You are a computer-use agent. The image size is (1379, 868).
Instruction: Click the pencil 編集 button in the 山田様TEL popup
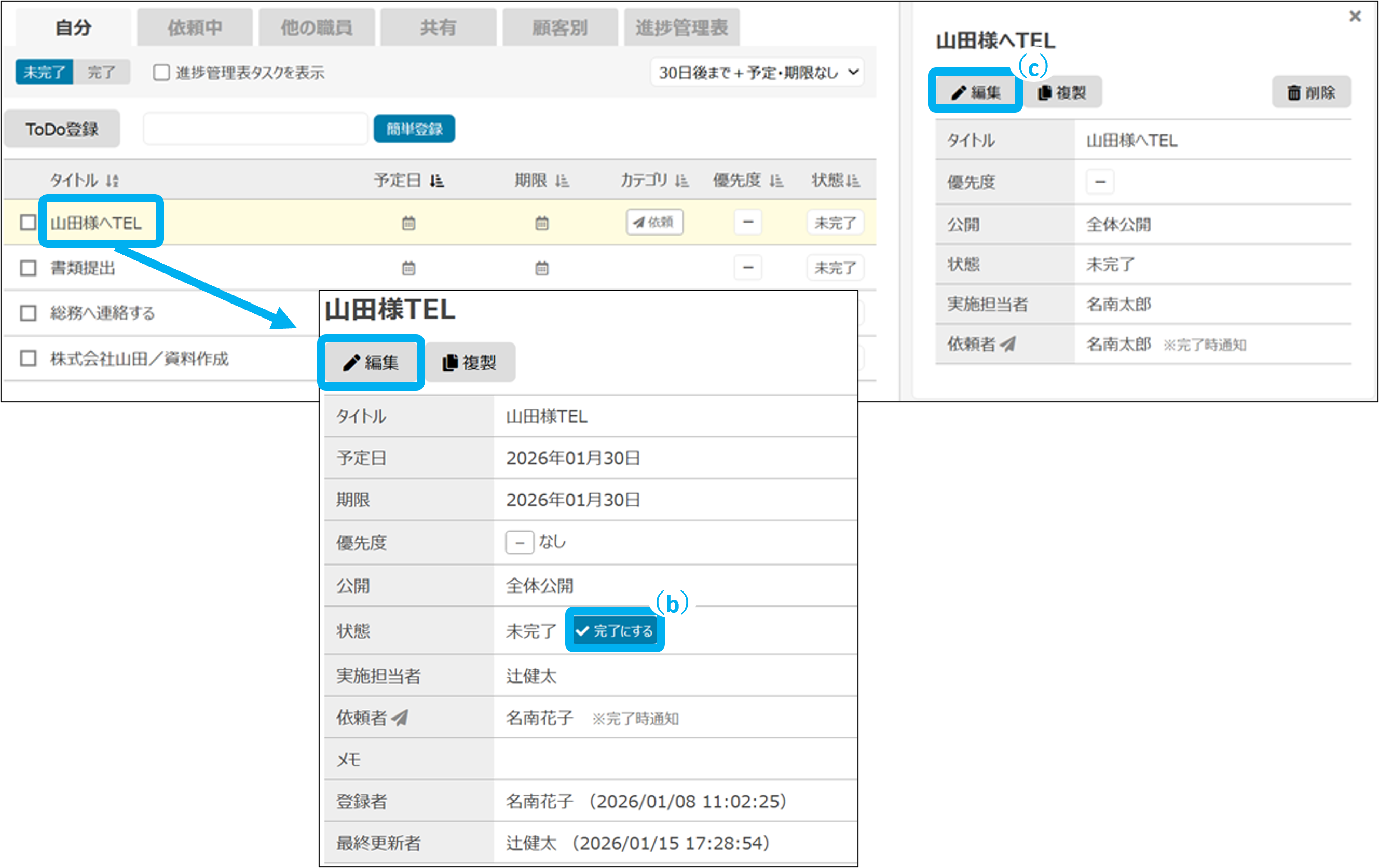coord(371,363)
